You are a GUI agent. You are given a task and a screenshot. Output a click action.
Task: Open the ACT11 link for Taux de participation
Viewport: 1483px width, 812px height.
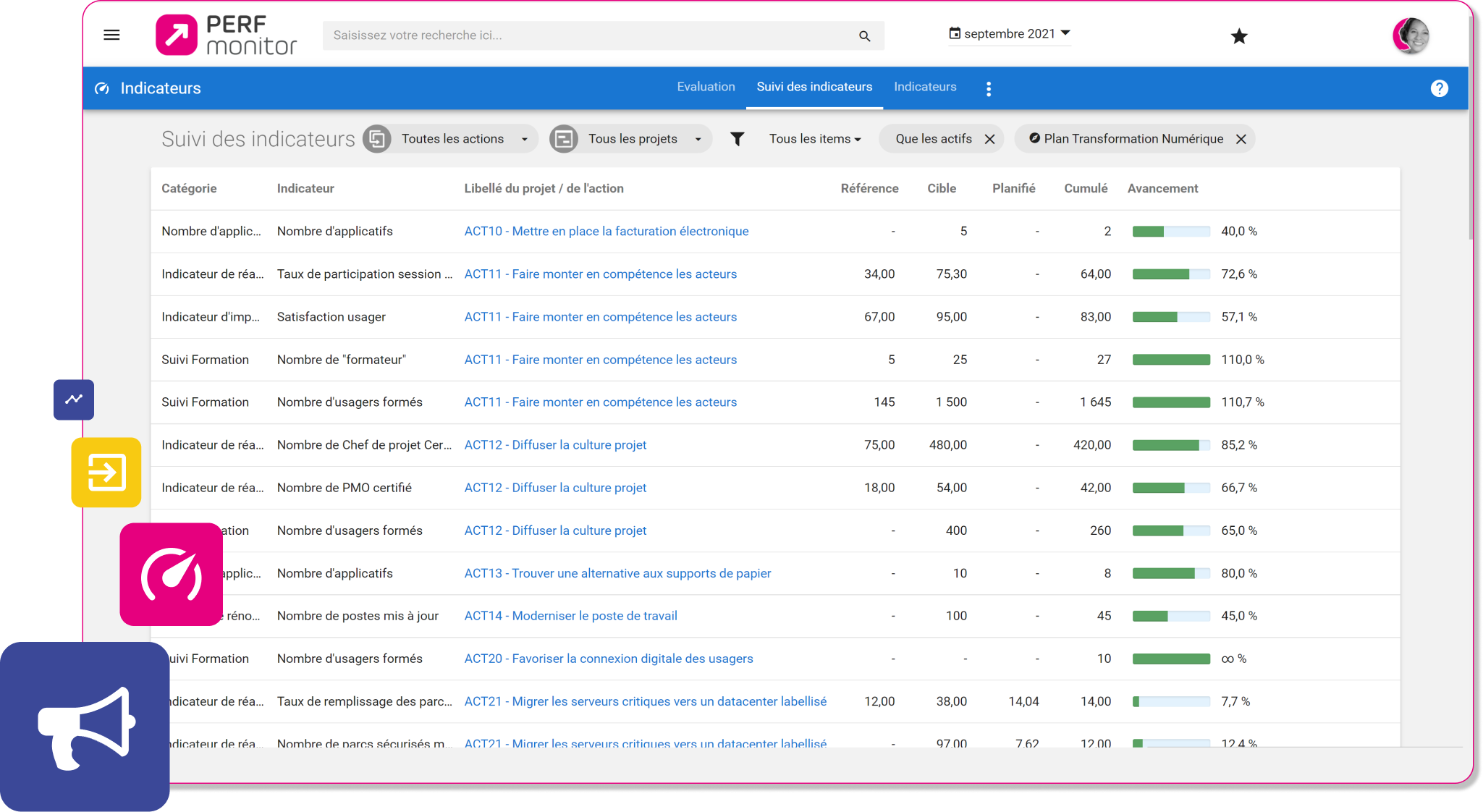point(600,274)
